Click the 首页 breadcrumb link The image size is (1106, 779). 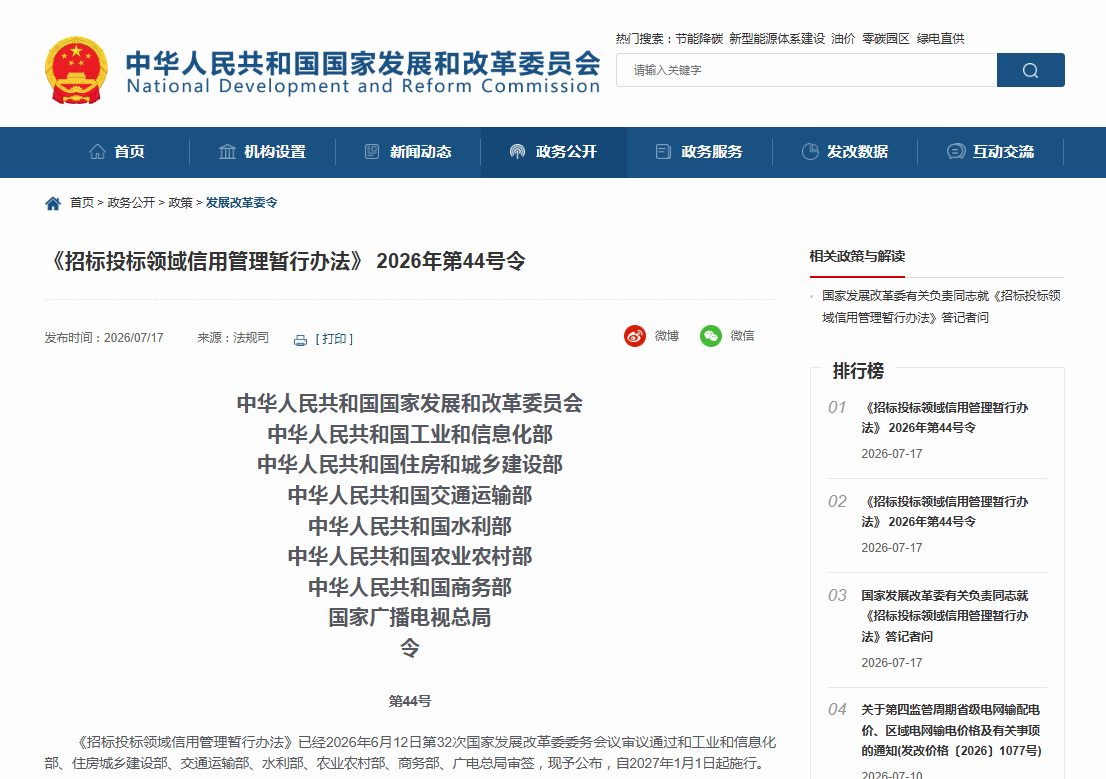pos(82,203)
